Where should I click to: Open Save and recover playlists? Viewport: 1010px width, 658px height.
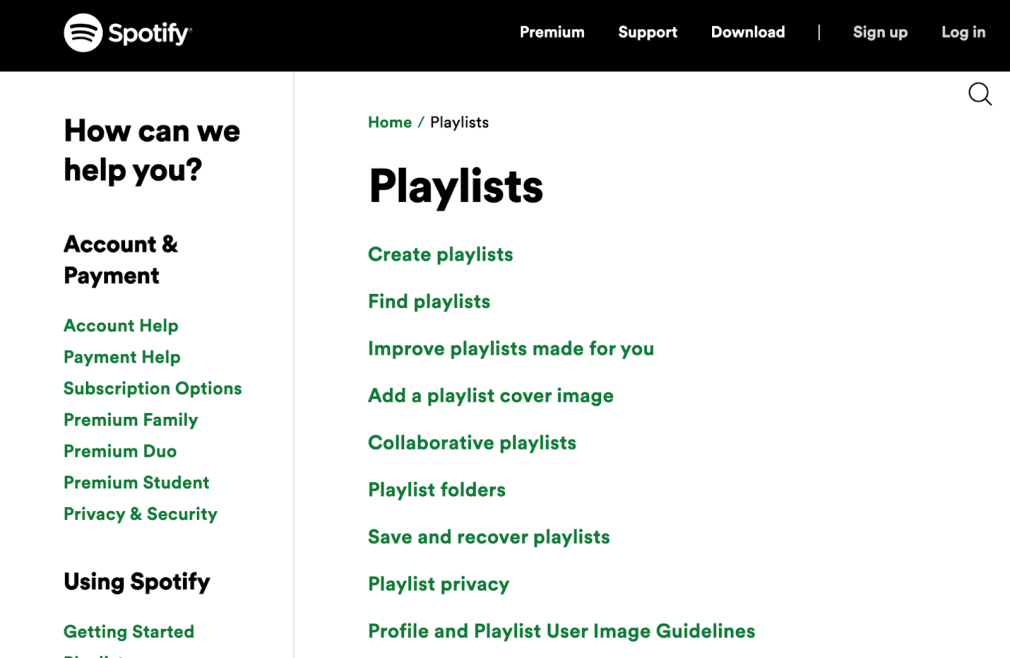[489, 536]
